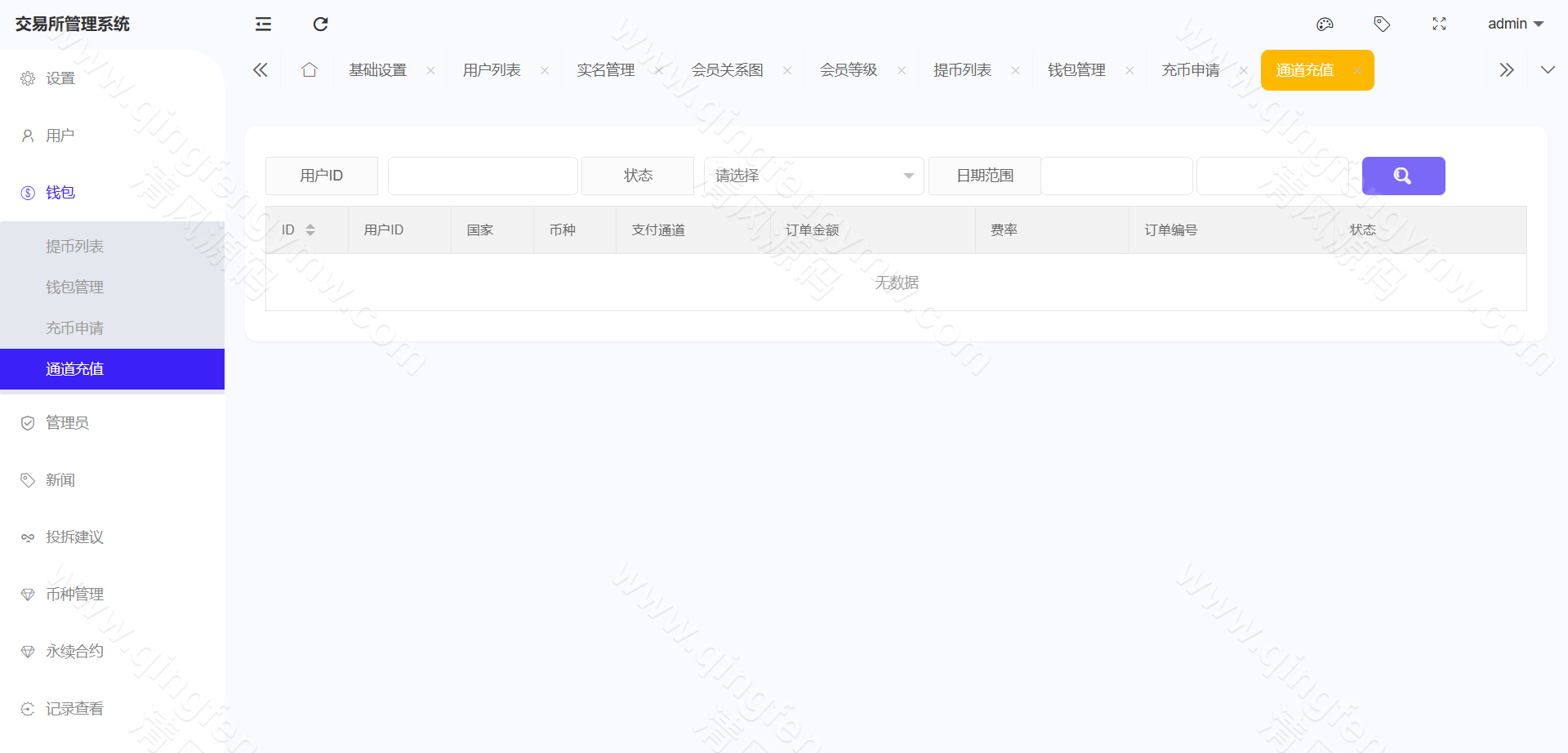Viewport: 1568px width, 753px height.
Task: Click the home icon in the tab bar
Action: click(x=309, y=69)
